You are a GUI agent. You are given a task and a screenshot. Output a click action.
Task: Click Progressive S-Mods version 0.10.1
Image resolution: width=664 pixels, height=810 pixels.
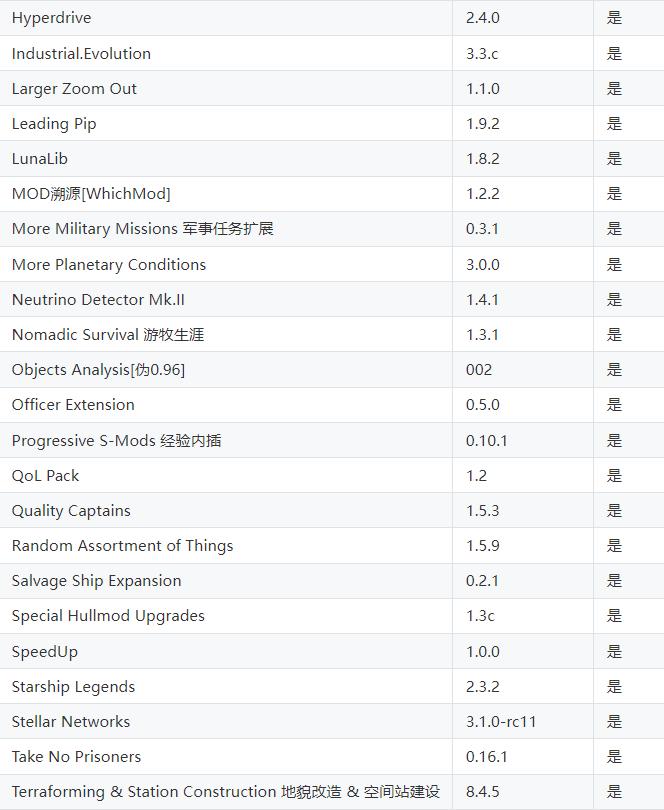[487, 441]
